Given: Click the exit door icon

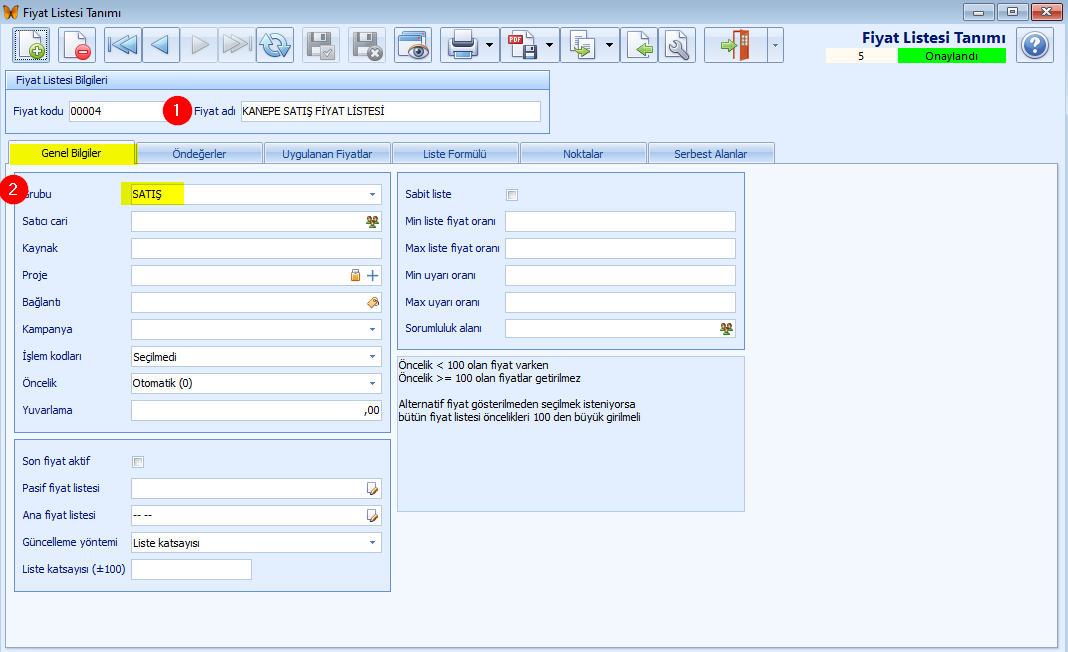Looking at the screenshot, I should 736,45.
